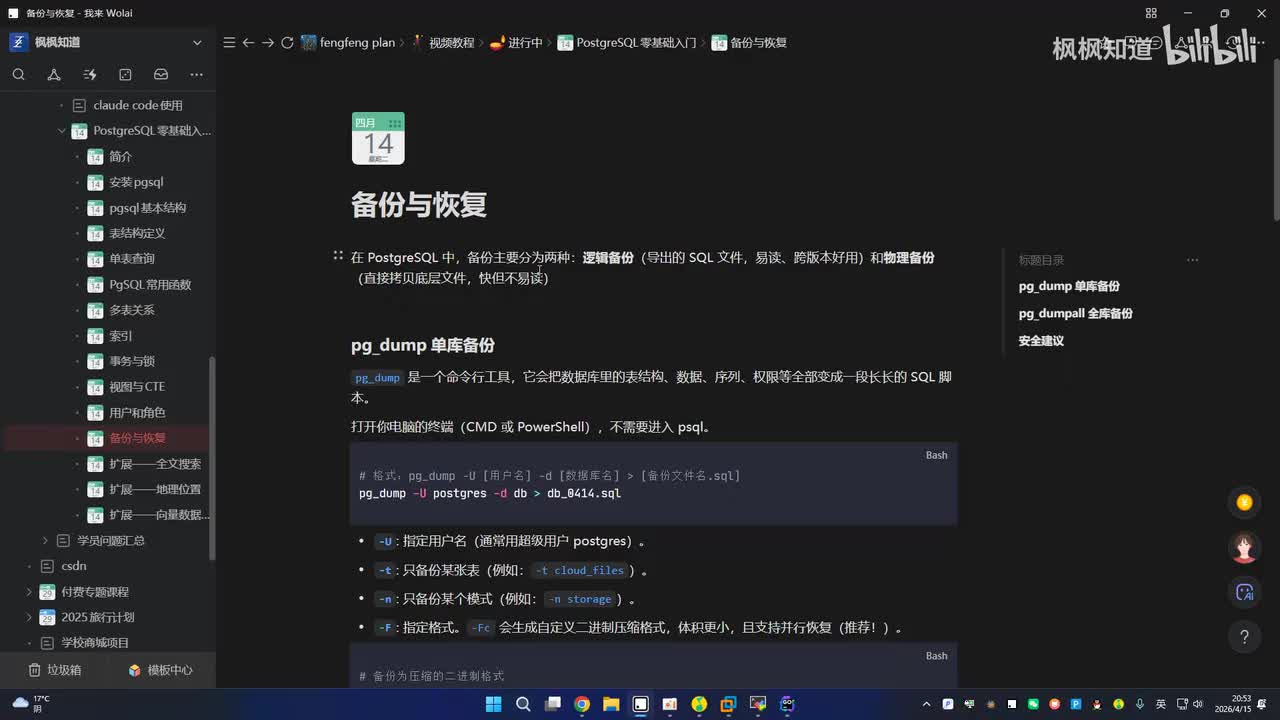Go back with the left arrow

248,43
